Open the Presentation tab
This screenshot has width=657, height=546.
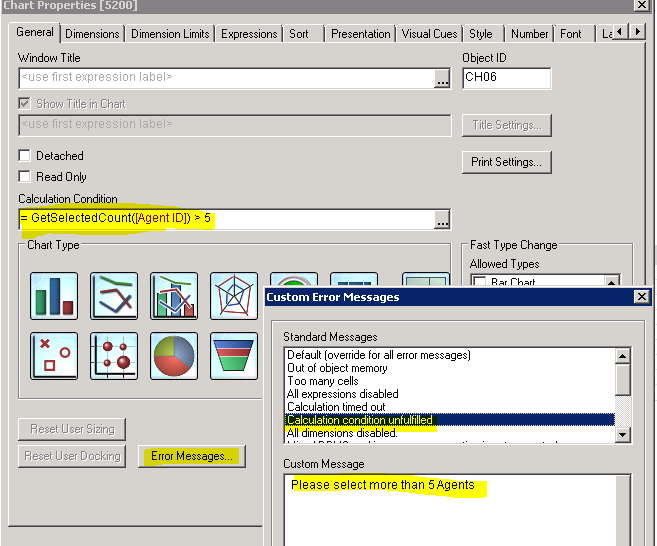(360, 34)
